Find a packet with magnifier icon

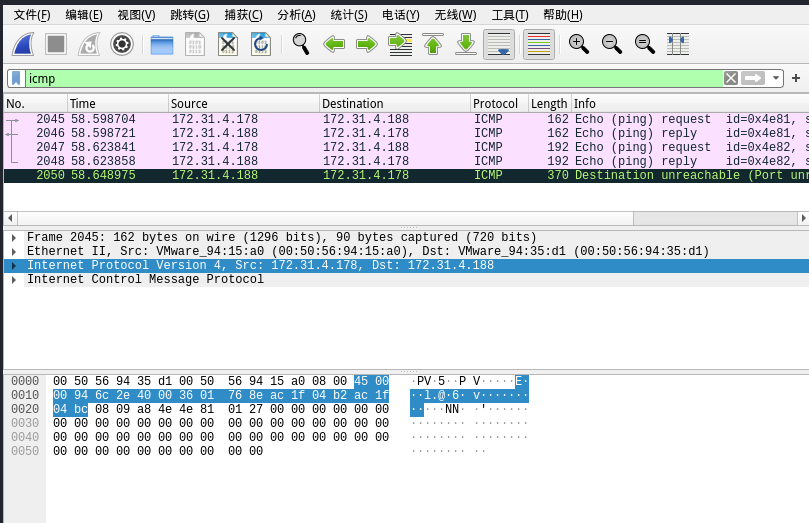click(x=301, y=44)
